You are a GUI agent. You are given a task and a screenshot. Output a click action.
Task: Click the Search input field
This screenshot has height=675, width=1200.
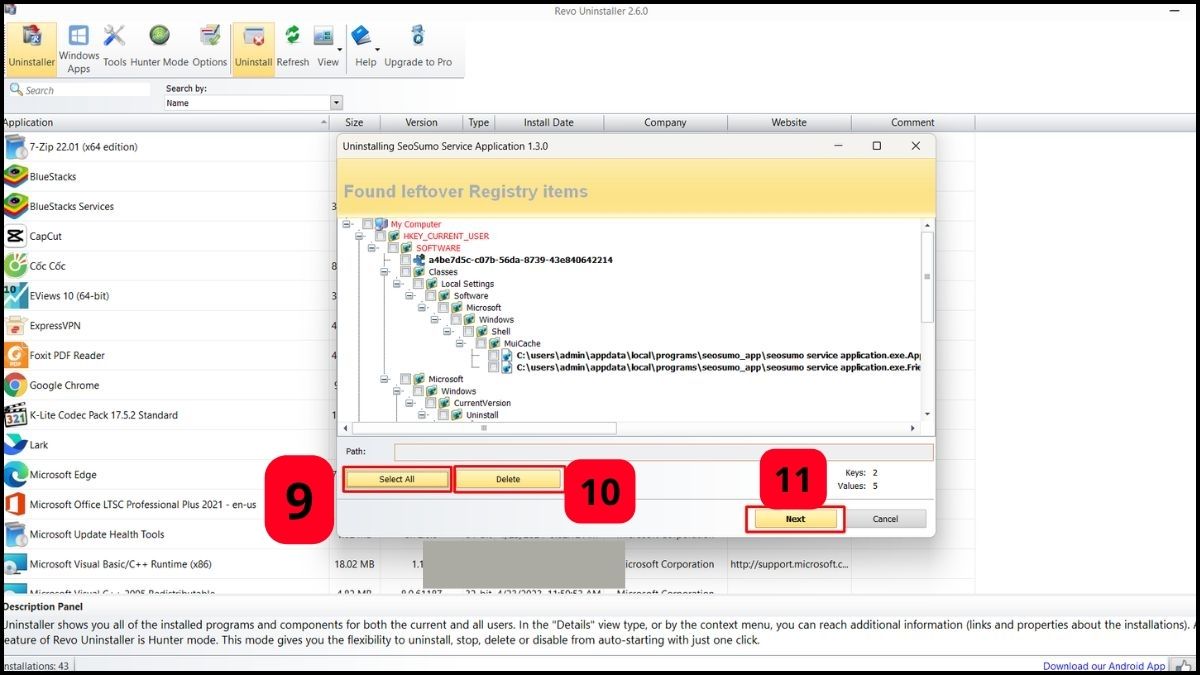pyautogui.click(x=87, y=90)
